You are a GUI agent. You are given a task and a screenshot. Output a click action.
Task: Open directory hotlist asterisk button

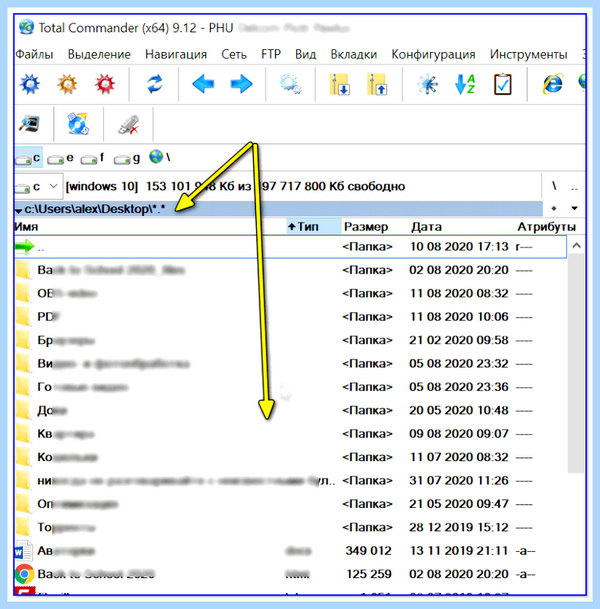click(554, 209)
